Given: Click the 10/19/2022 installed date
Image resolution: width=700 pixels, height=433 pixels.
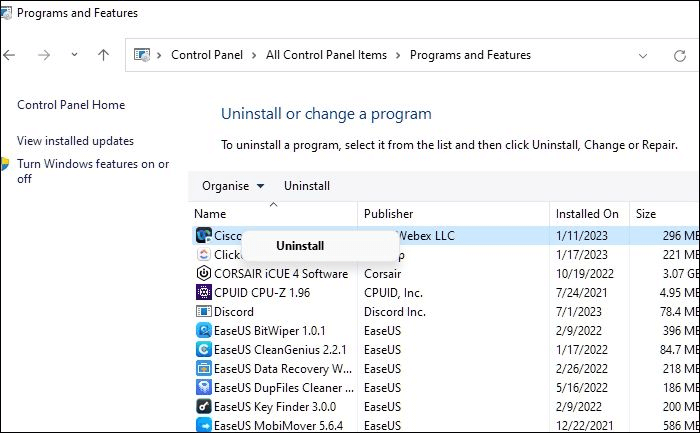Looking at the screenshot, I should coord(585,274).
